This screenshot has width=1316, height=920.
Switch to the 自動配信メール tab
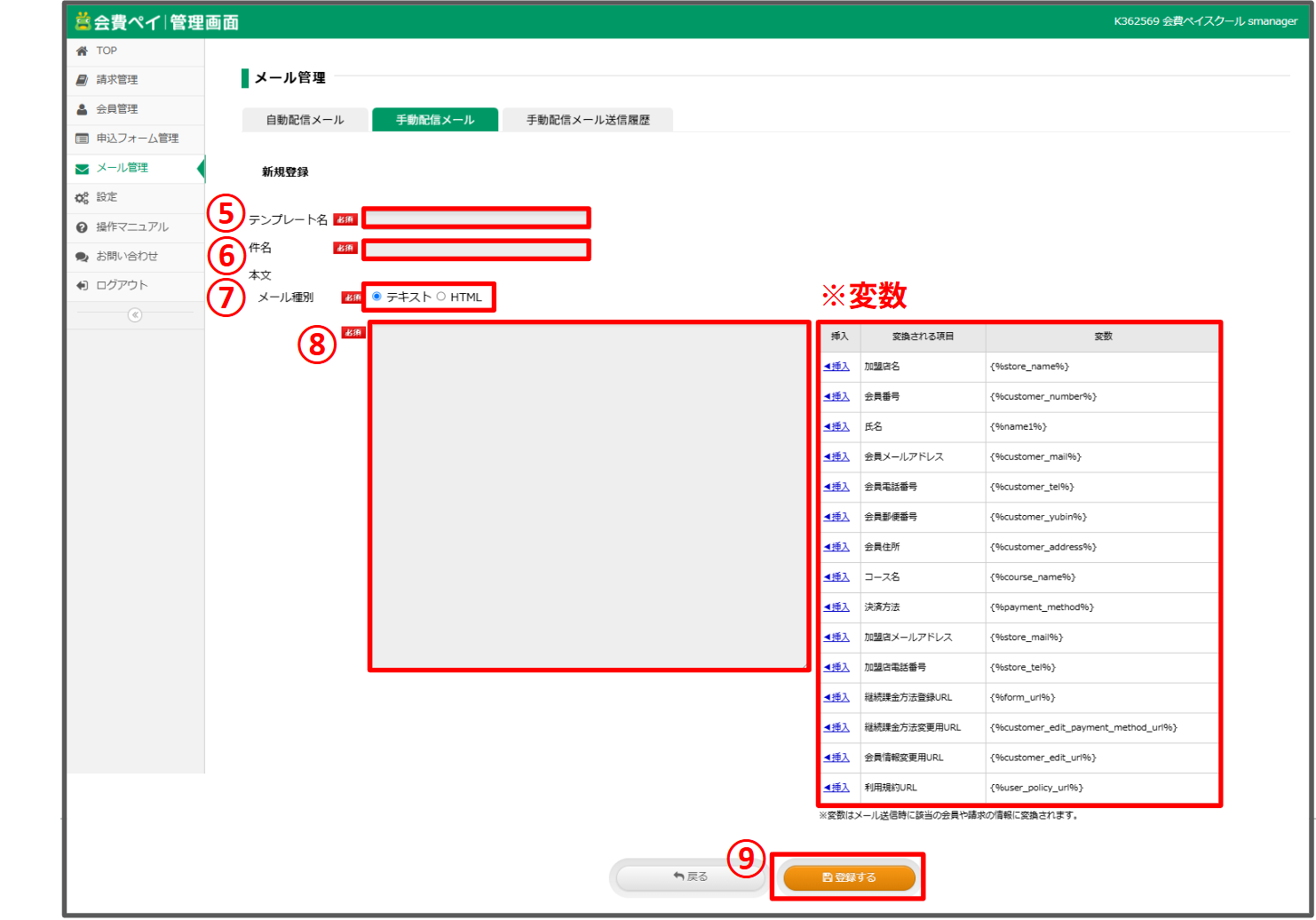[305, 120]
